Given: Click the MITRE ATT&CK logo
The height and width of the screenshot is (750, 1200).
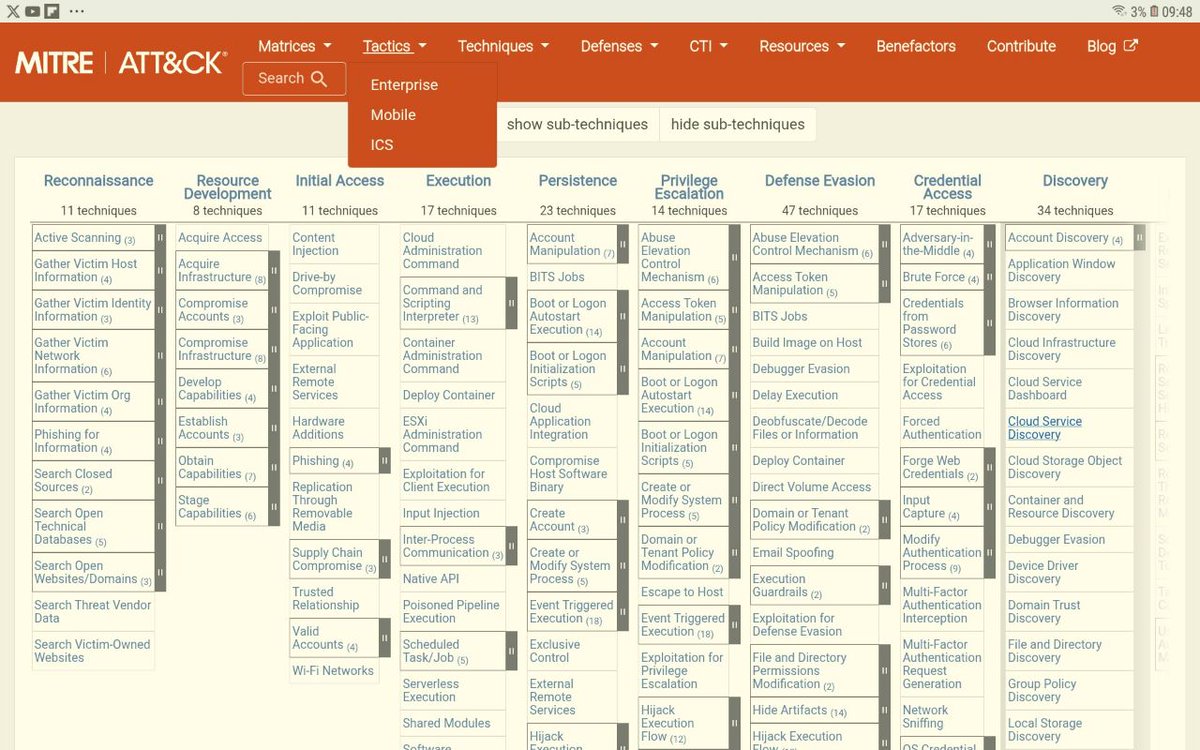Looking at the screenshot, I should pos(121,63).
